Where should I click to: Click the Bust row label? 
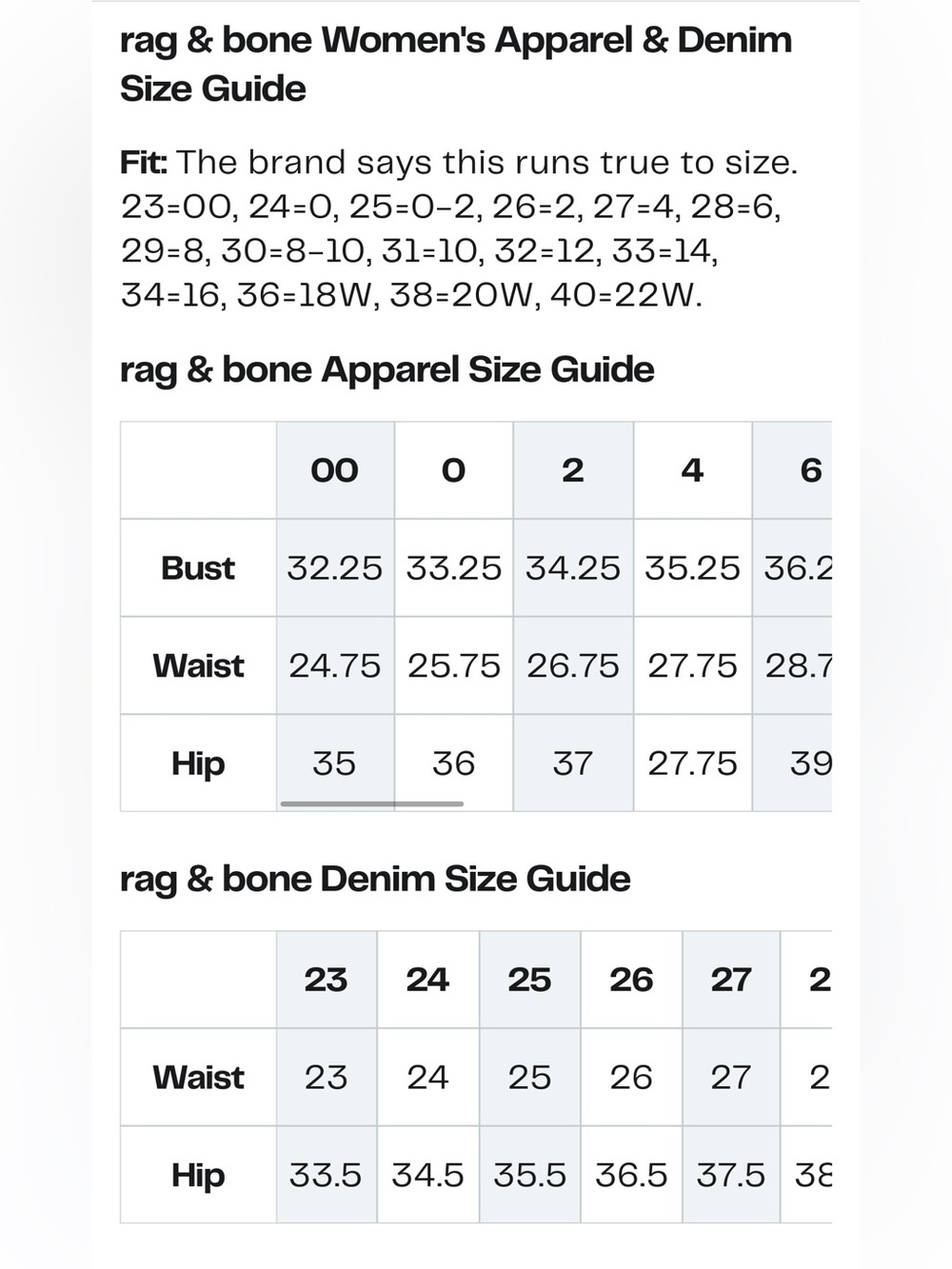tap(198, 568)
